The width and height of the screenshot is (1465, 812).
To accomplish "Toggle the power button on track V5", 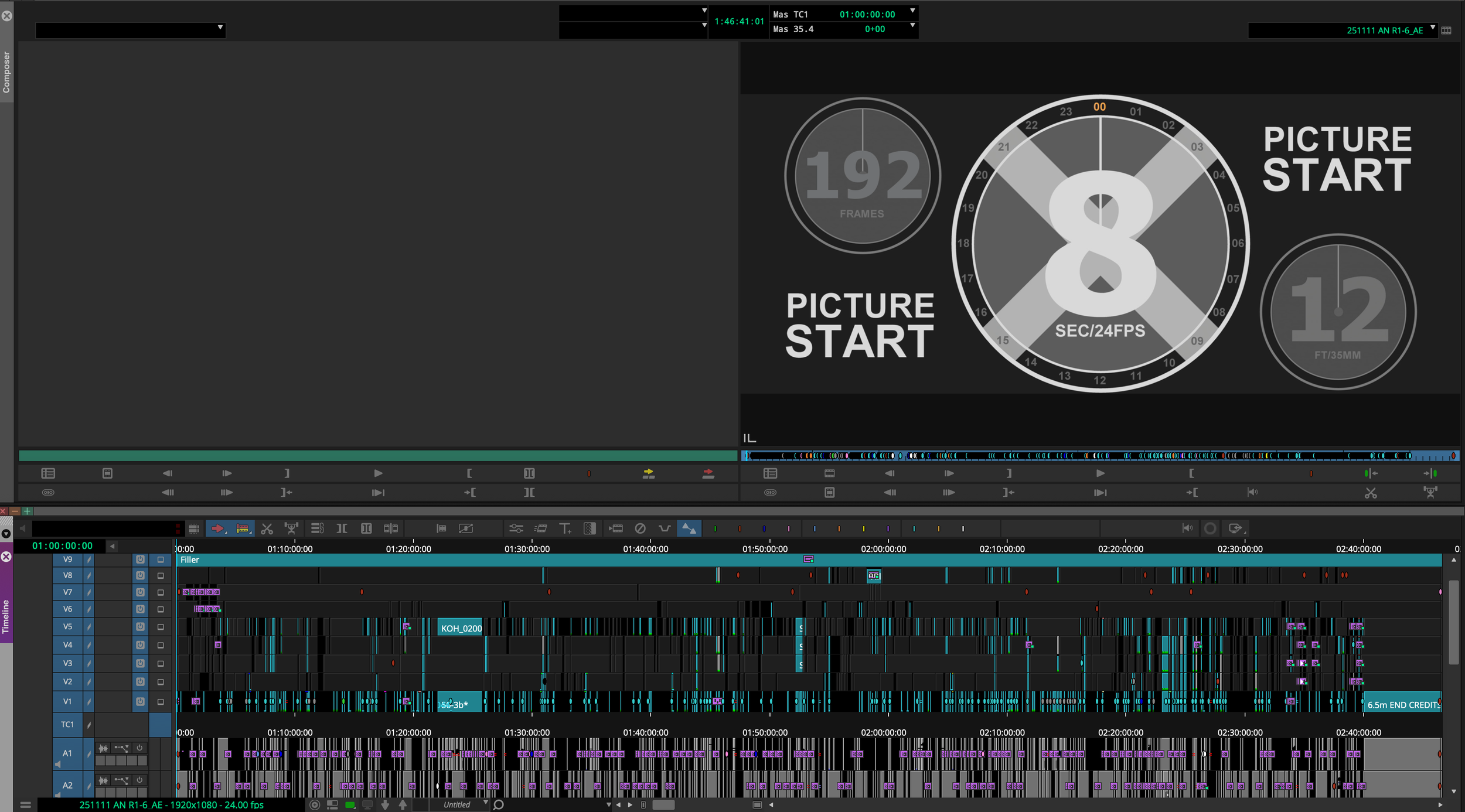I will click(140, 627).
